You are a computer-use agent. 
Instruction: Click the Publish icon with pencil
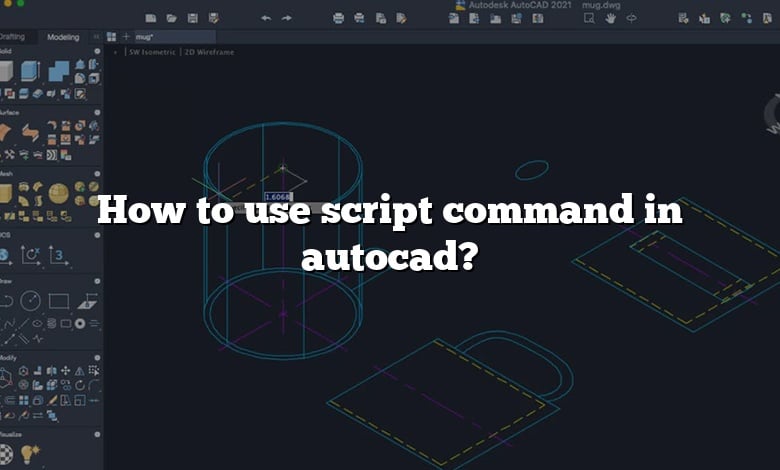[x=401, y=18]
